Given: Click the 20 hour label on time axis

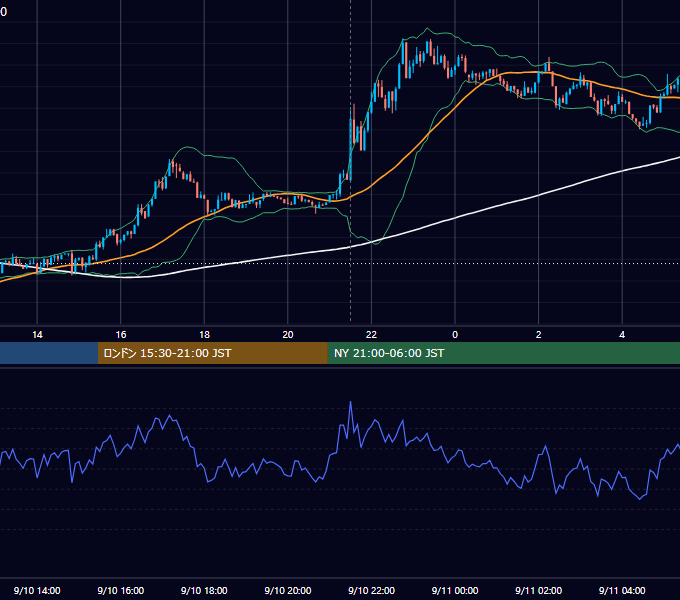Looking at the screenshot, I should coord(288,335).
